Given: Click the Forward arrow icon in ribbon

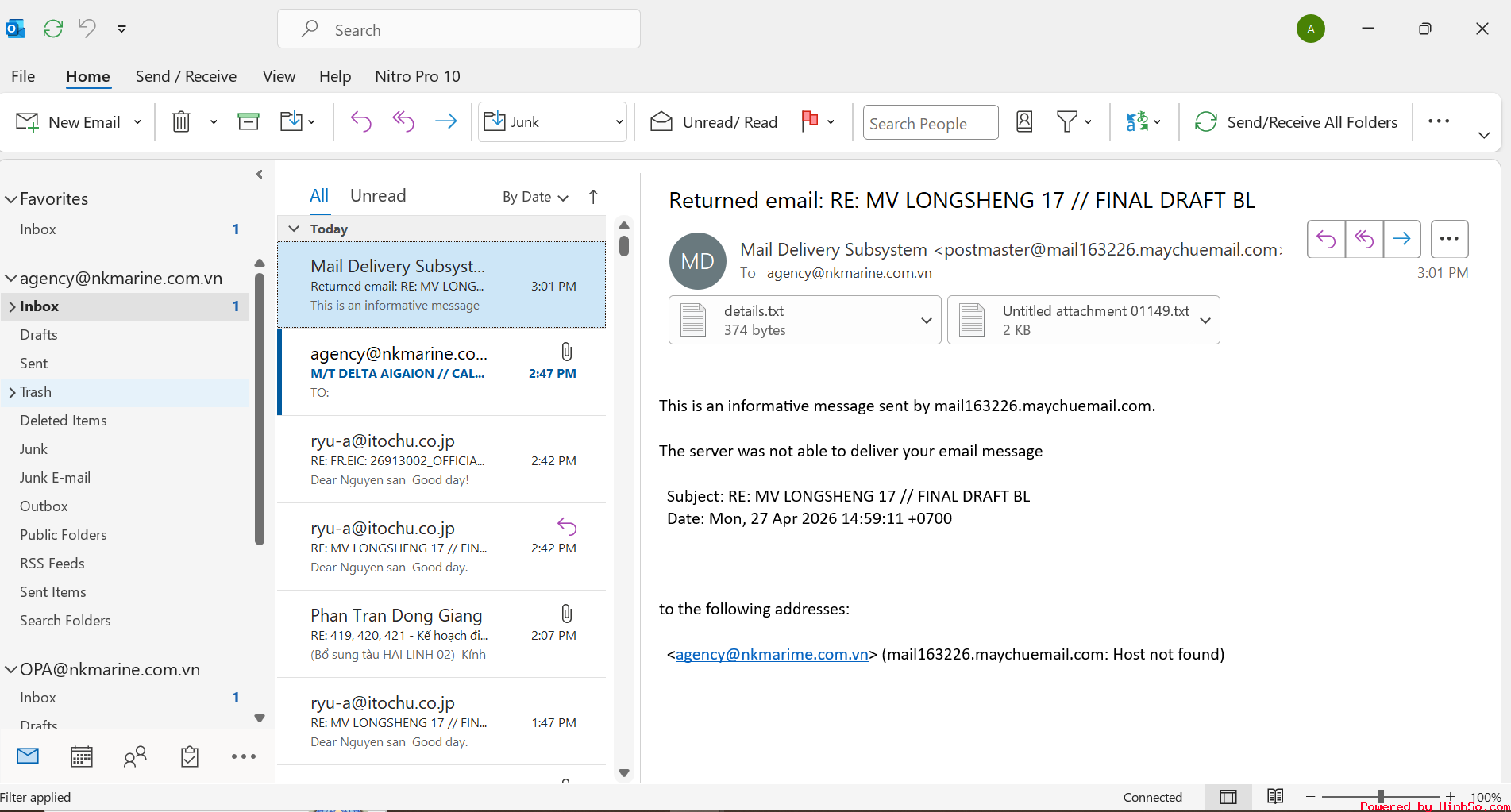Looking at the screenshot, I should 446,121.
